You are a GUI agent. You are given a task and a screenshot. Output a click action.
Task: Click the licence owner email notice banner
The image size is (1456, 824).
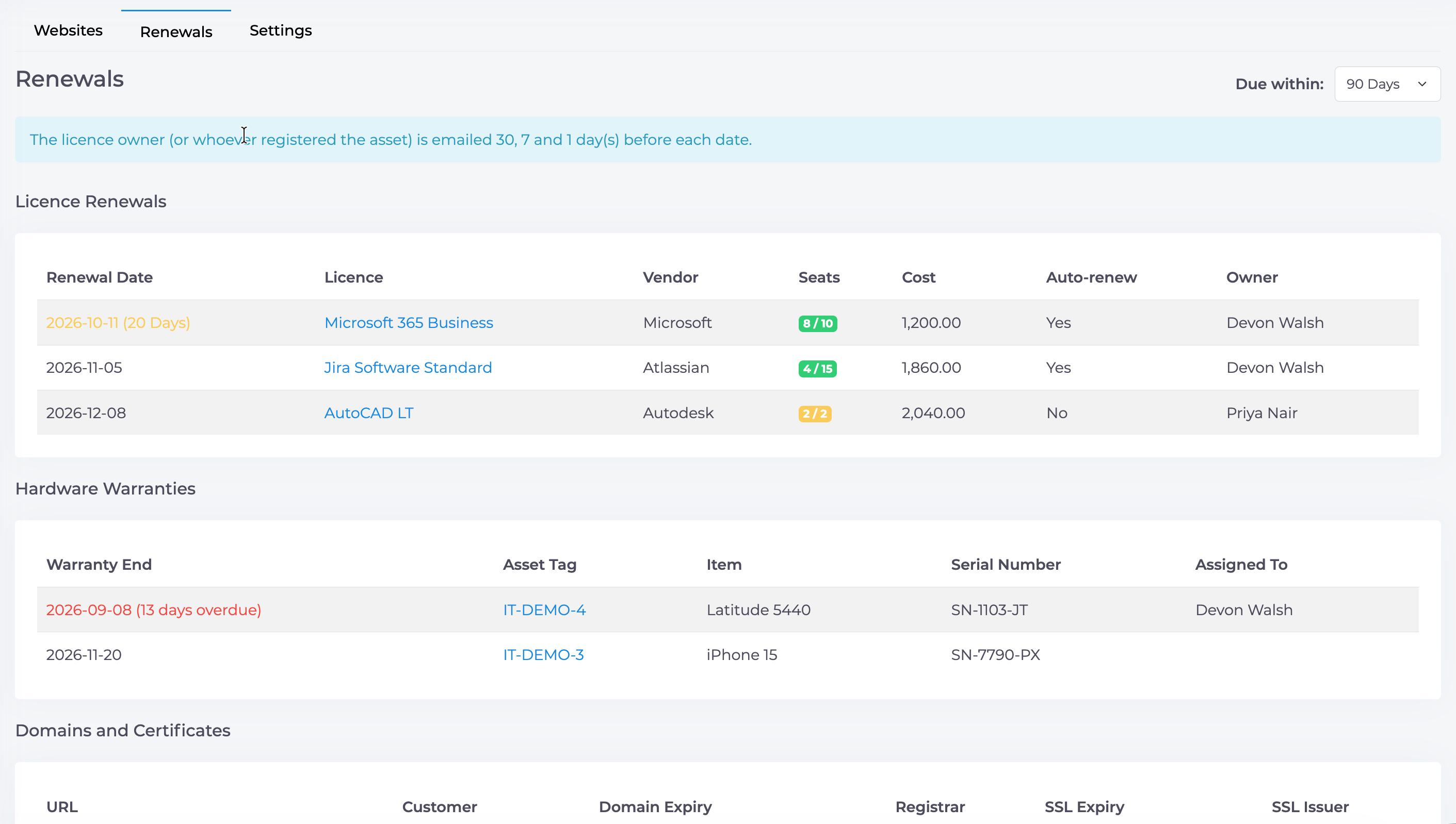pos(728,140)
